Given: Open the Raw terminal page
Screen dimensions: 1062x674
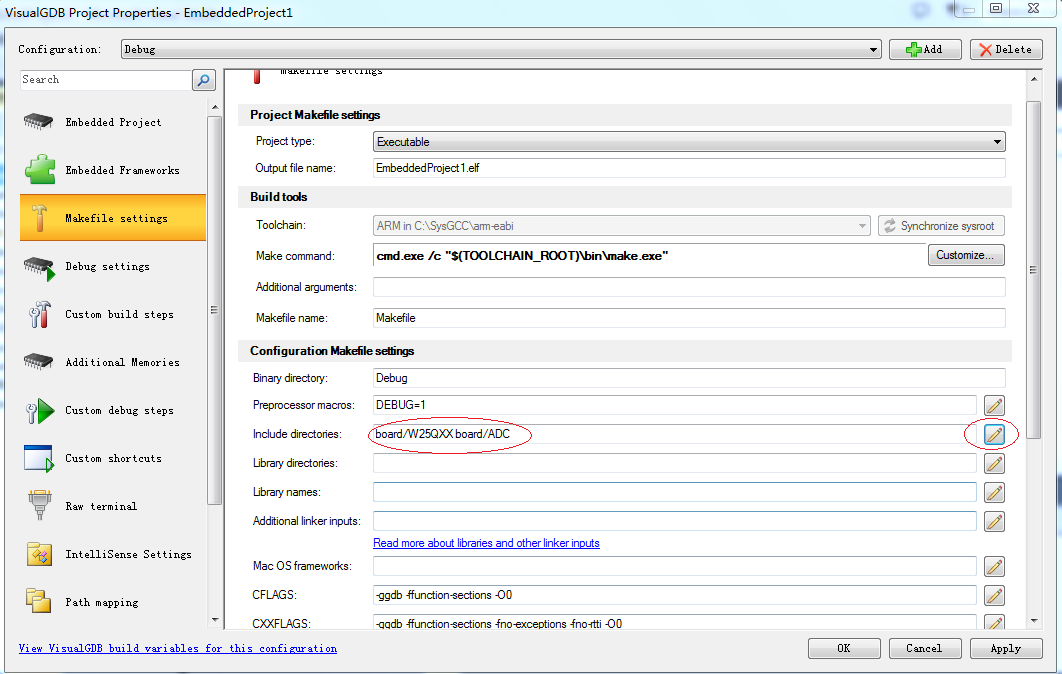Looking at the screenshot, I should coord(100,506).
